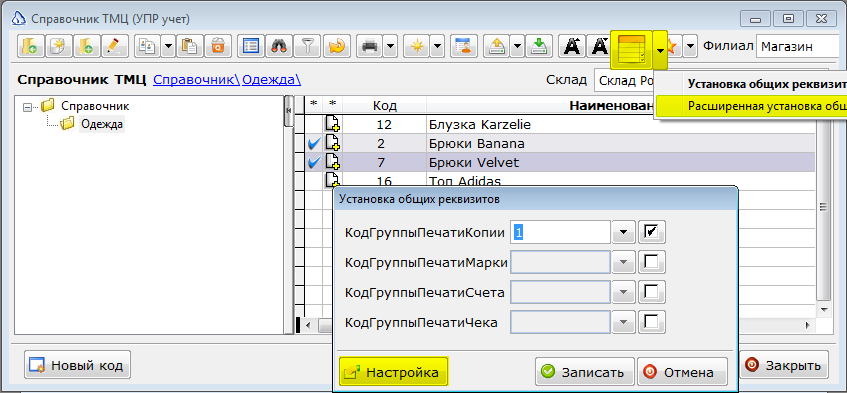Click the yellow star-burst toolbar icon
The width and height of the screenshot is (847, 393).
(416, 46)
